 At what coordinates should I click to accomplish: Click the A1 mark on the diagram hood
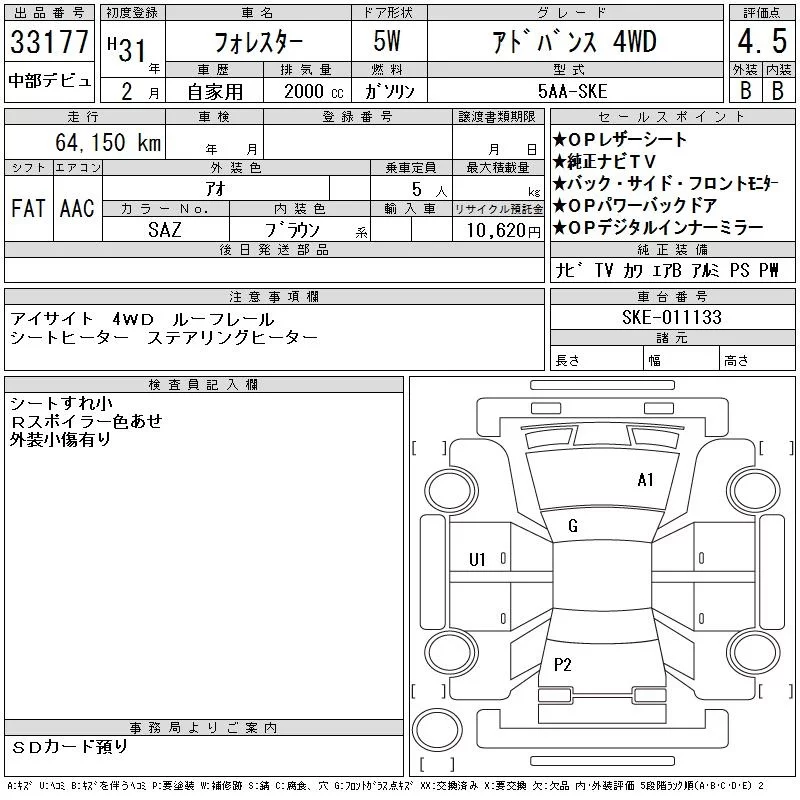[x=645, y=480]
